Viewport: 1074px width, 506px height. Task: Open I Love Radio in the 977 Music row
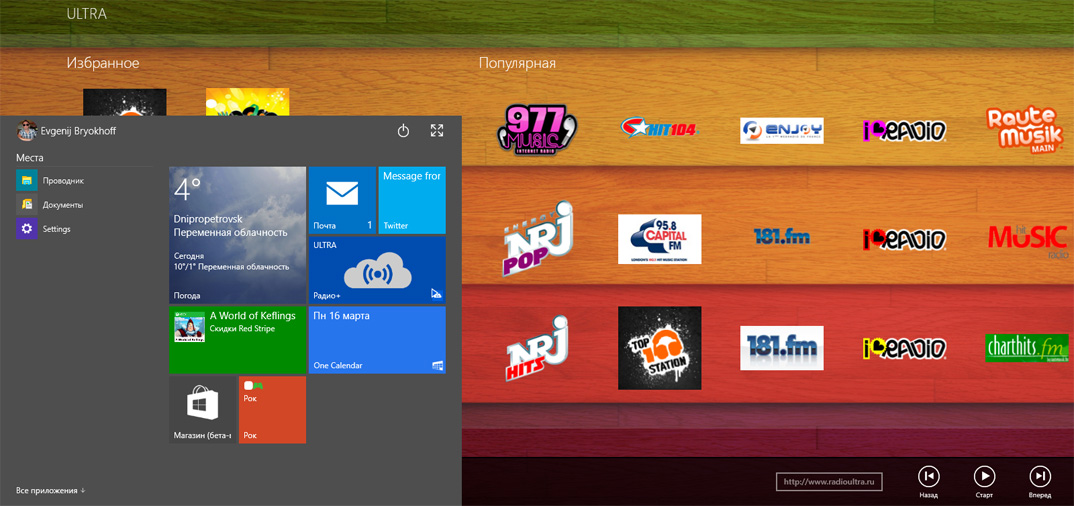pos(904,131)
